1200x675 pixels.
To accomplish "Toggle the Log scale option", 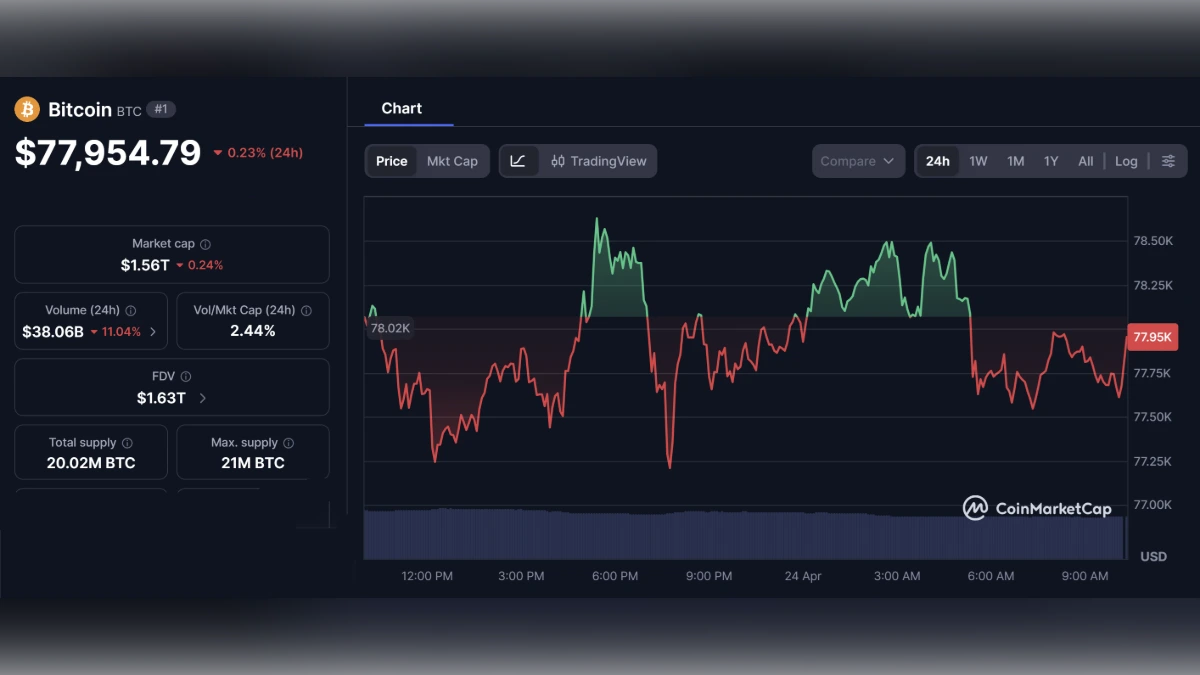I will pos(1126,161).
